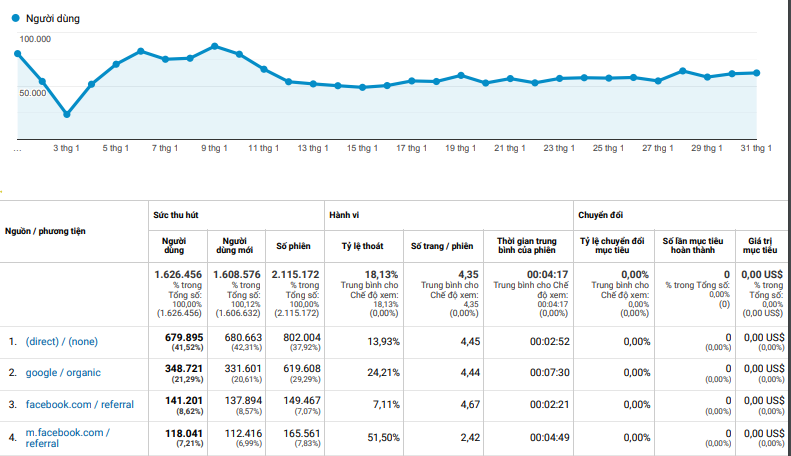This screenshot has width=791, height=456.
Task: Open the google / organic source link
Action: click(63, 373)
